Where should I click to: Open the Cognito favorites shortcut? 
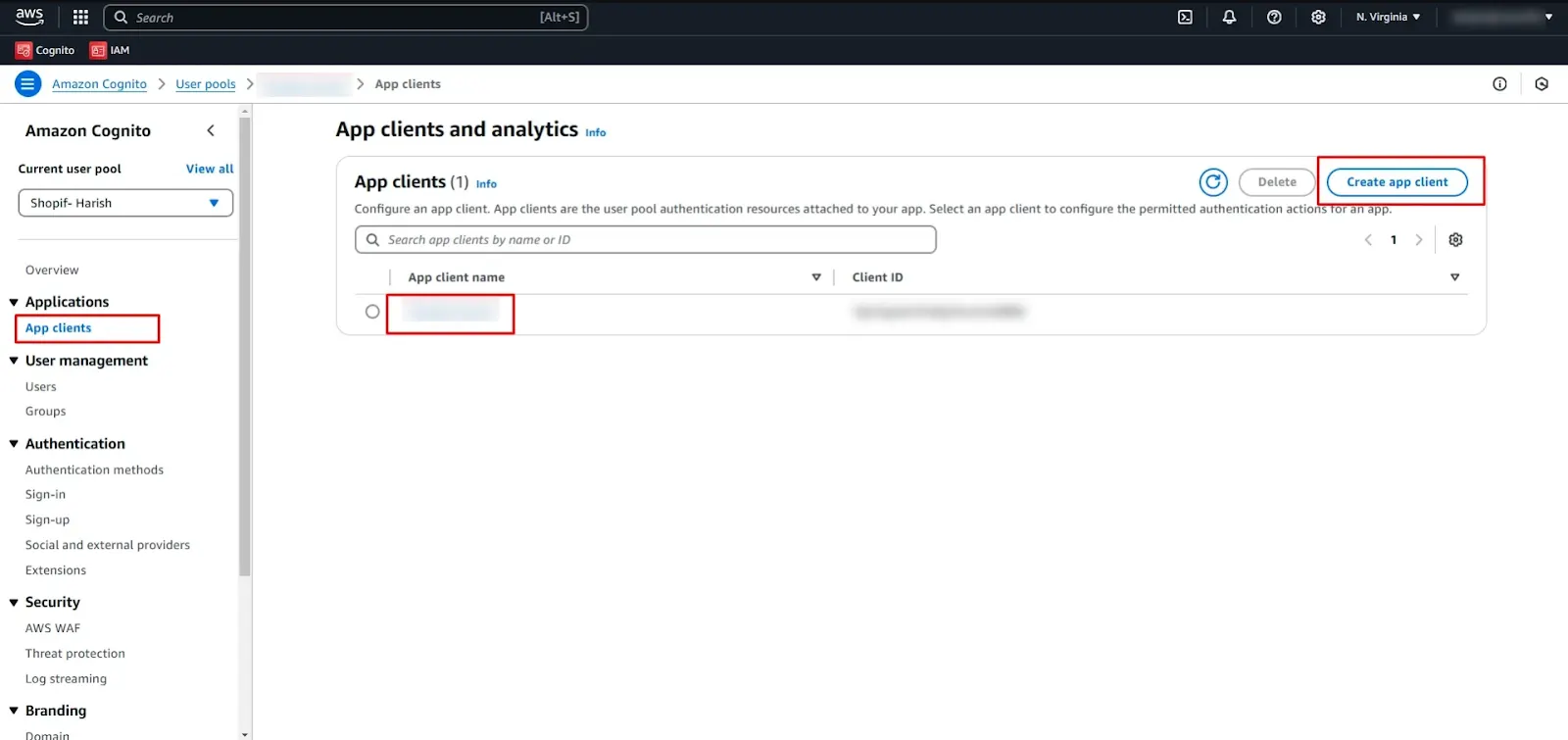pos(45,50)
